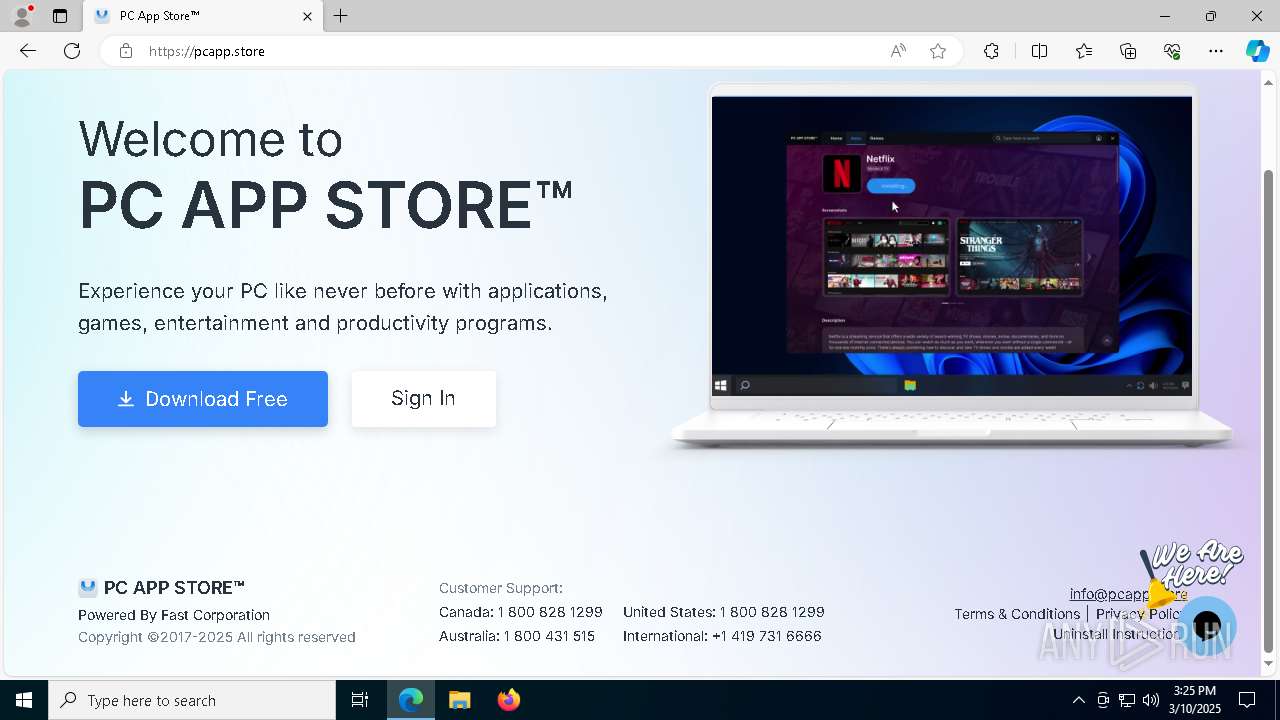Launch the Copilot icon in the toolbar
The width and height of the screenshot is (1280, 720).
(1257, 51)
